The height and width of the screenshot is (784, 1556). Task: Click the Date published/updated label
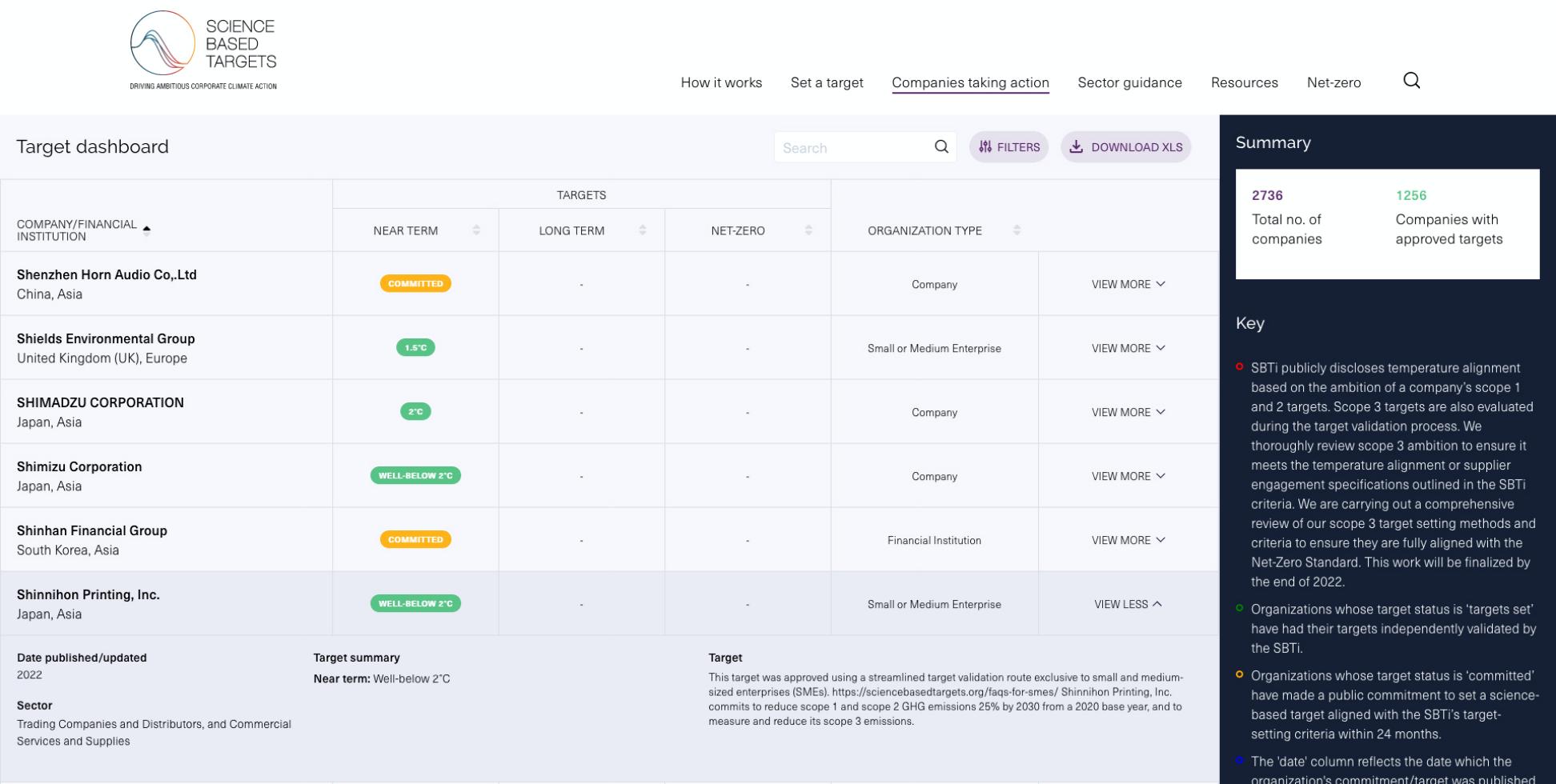[82, 658]
